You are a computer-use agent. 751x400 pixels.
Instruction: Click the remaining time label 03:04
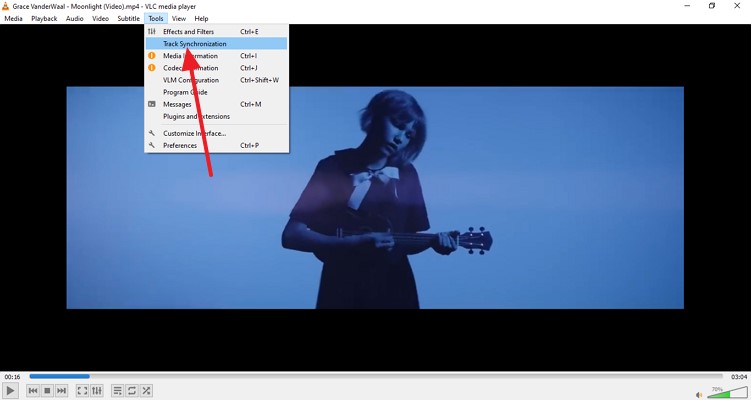point(739,377)
